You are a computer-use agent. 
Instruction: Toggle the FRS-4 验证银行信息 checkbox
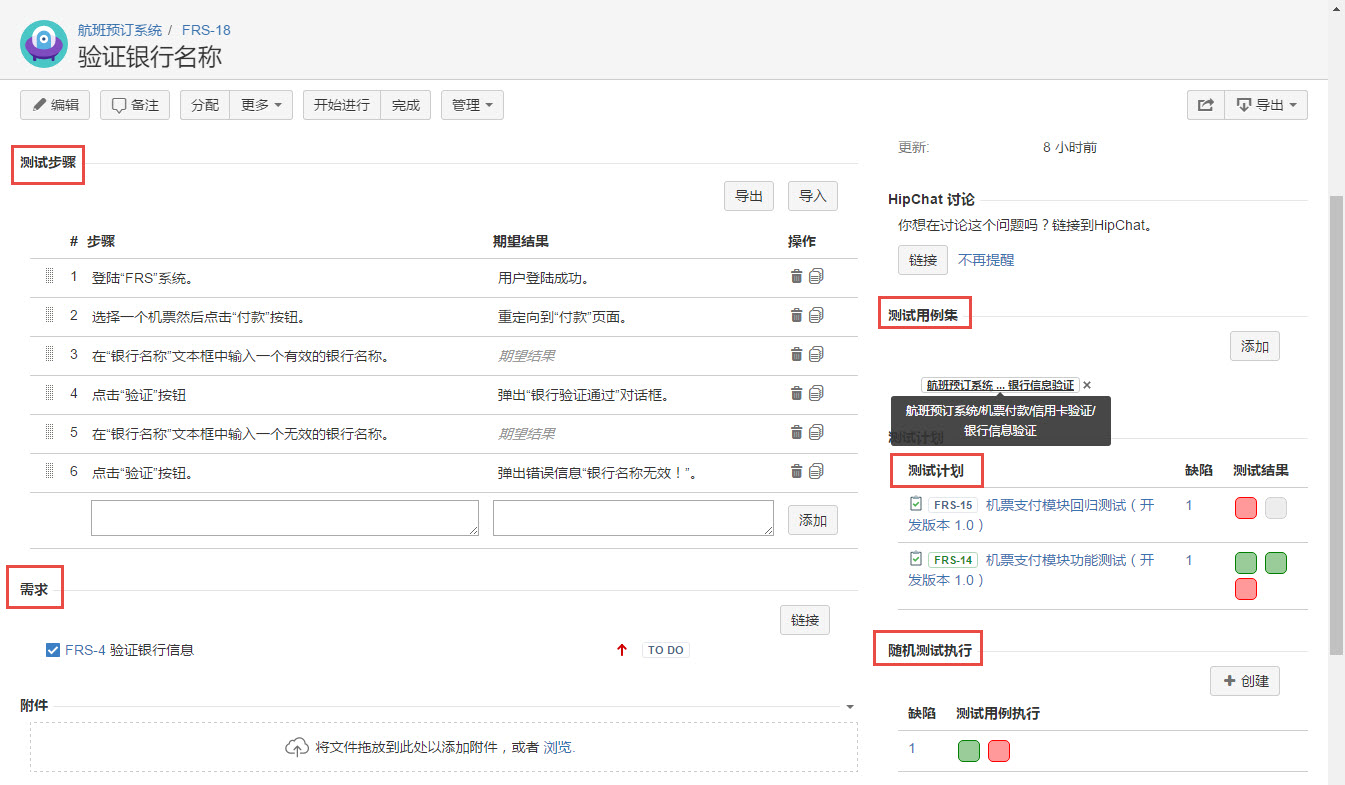pyautogui.click(x=53, y=650)
